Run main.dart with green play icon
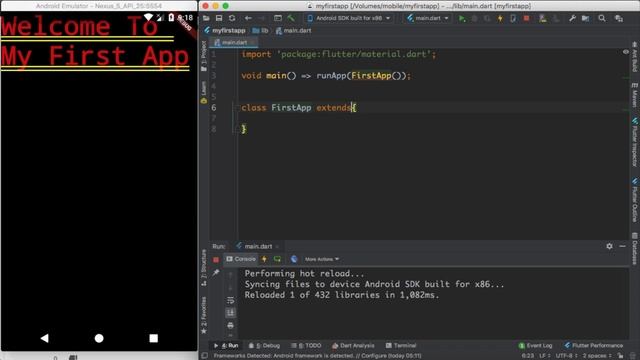This screenshot has width=640, height=360. 462,18
